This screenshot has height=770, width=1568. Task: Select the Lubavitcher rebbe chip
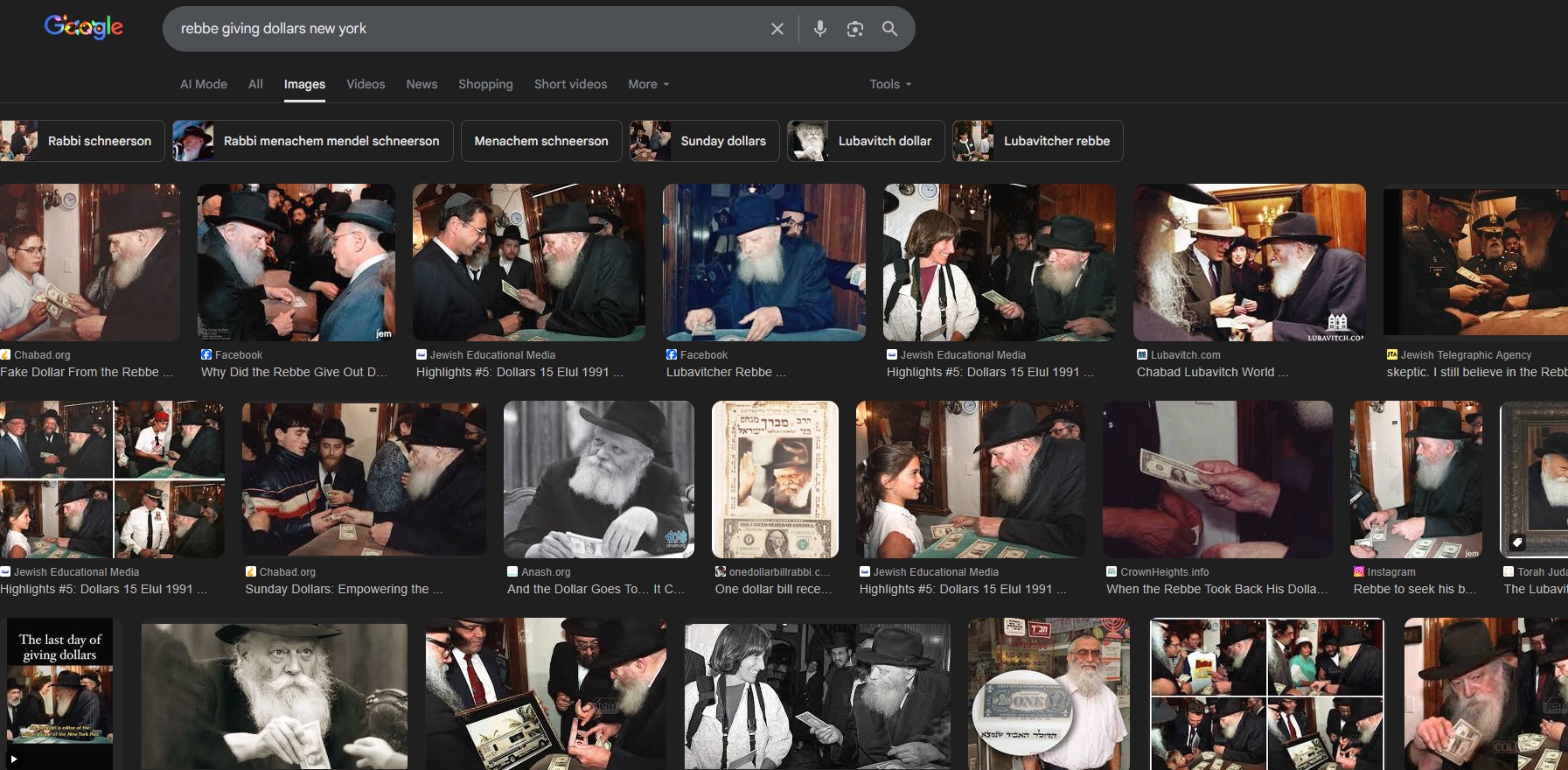coord(1038,141)
